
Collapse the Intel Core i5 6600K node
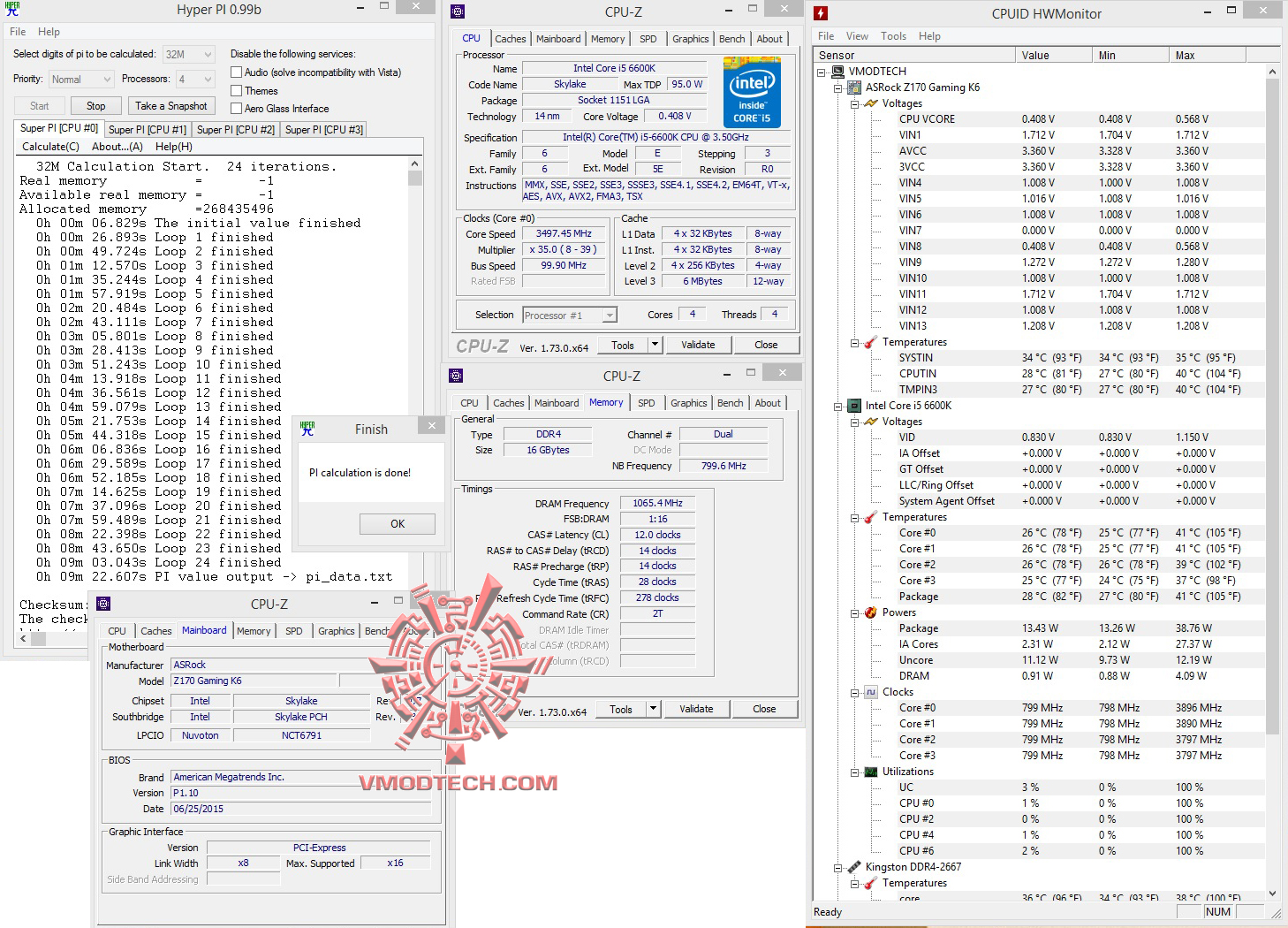pyautogui.click(x=837, y=406)
